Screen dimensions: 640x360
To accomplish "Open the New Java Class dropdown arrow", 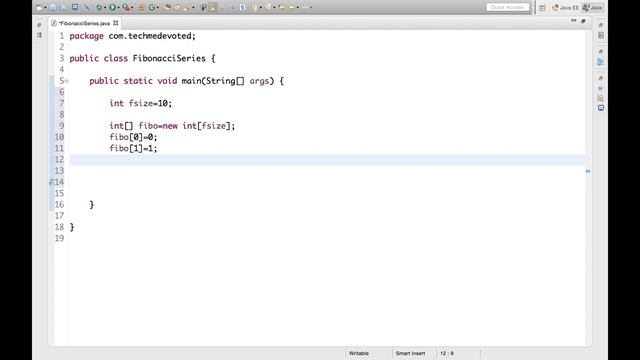I will pyautogui.click(x=158, y=7).
